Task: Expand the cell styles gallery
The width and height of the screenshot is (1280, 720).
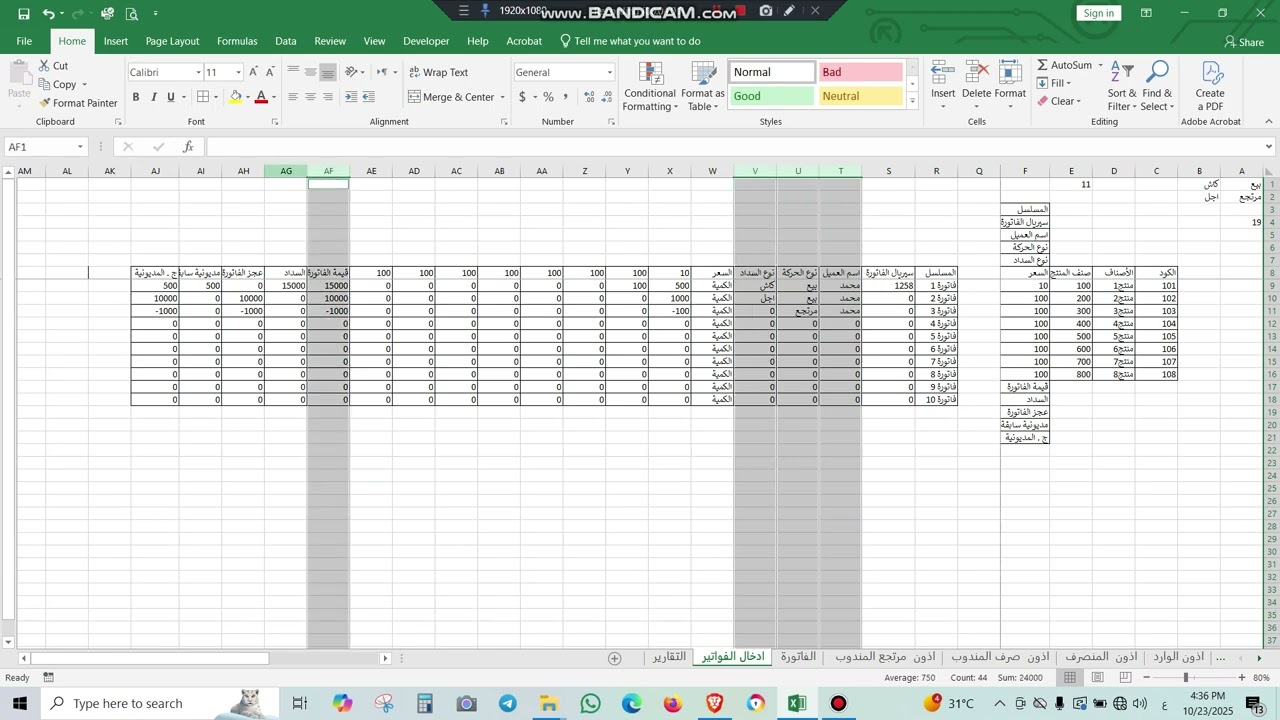Action: (912, 101)
